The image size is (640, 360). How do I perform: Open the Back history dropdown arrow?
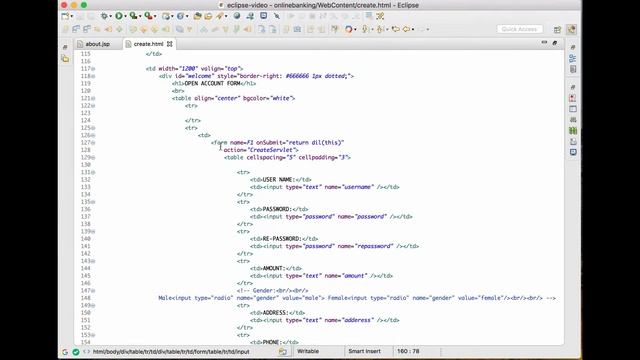(x=413, y=29)
